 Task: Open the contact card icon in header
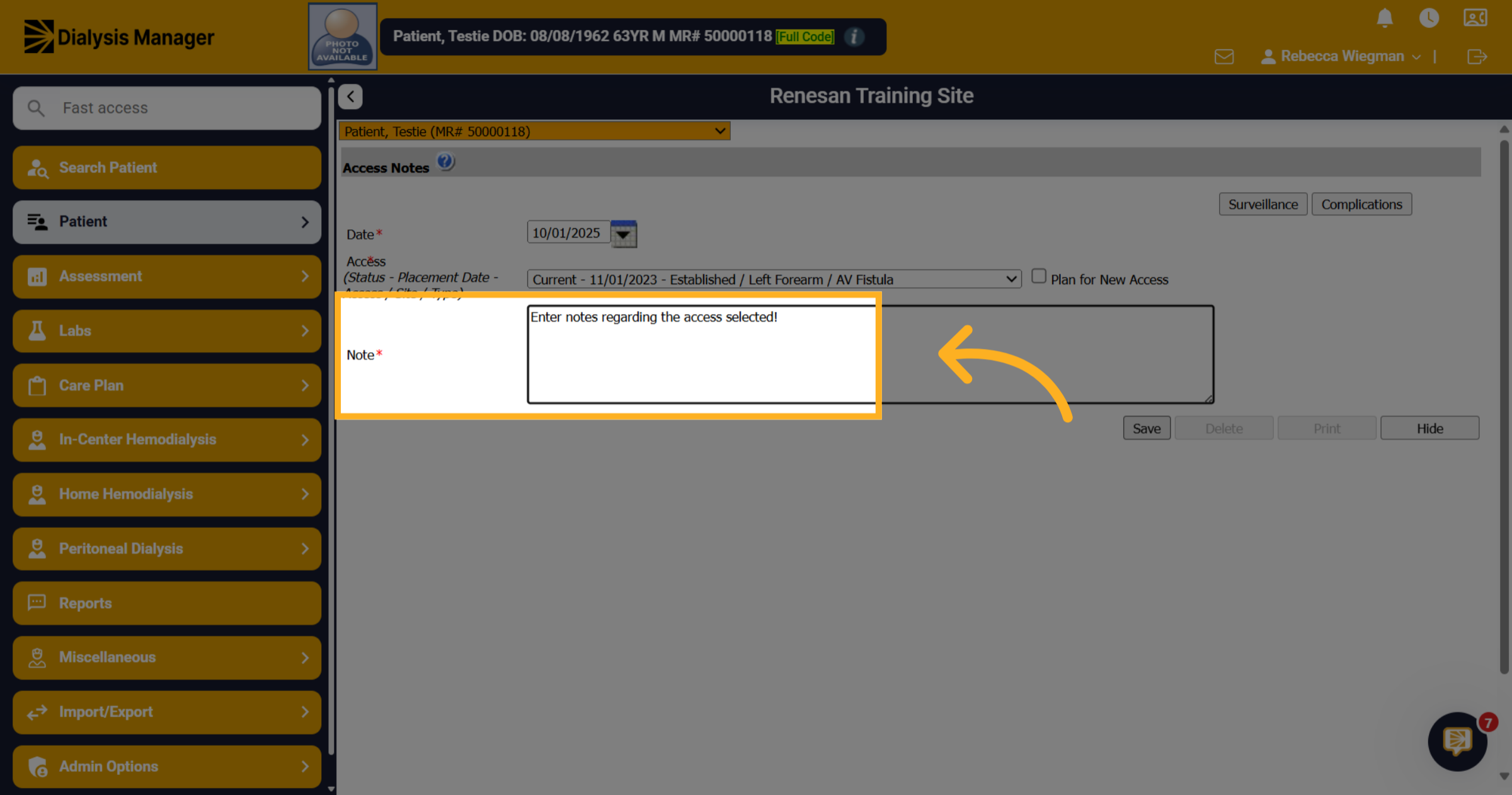tap(1475, 18)
